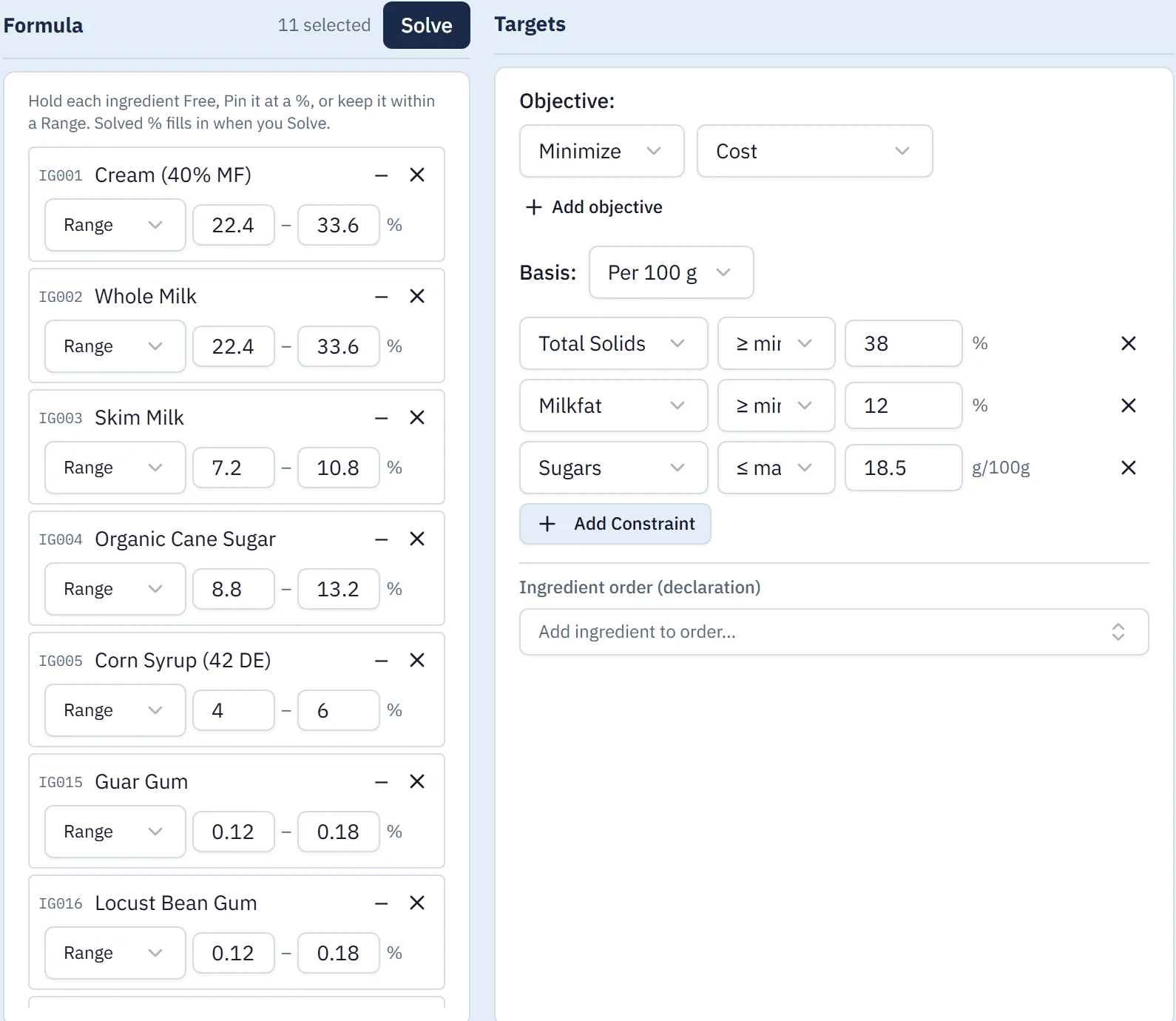The image size is (1176, 1021).
Task: Open the Minimize objective direction dropdown
Action: tap(602, 151)
